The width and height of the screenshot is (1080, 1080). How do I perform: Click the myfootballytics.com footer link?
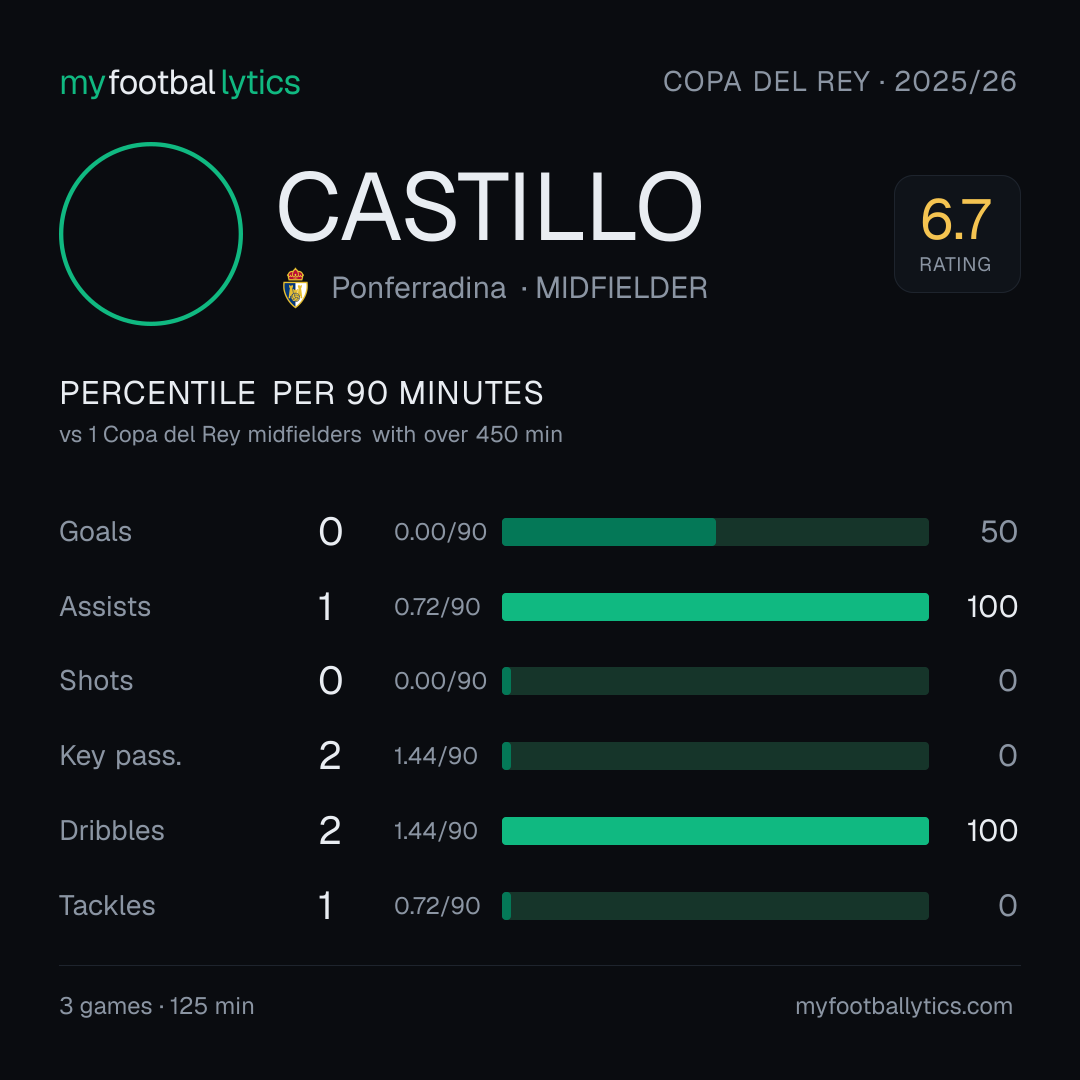[x=904, y=1006]
